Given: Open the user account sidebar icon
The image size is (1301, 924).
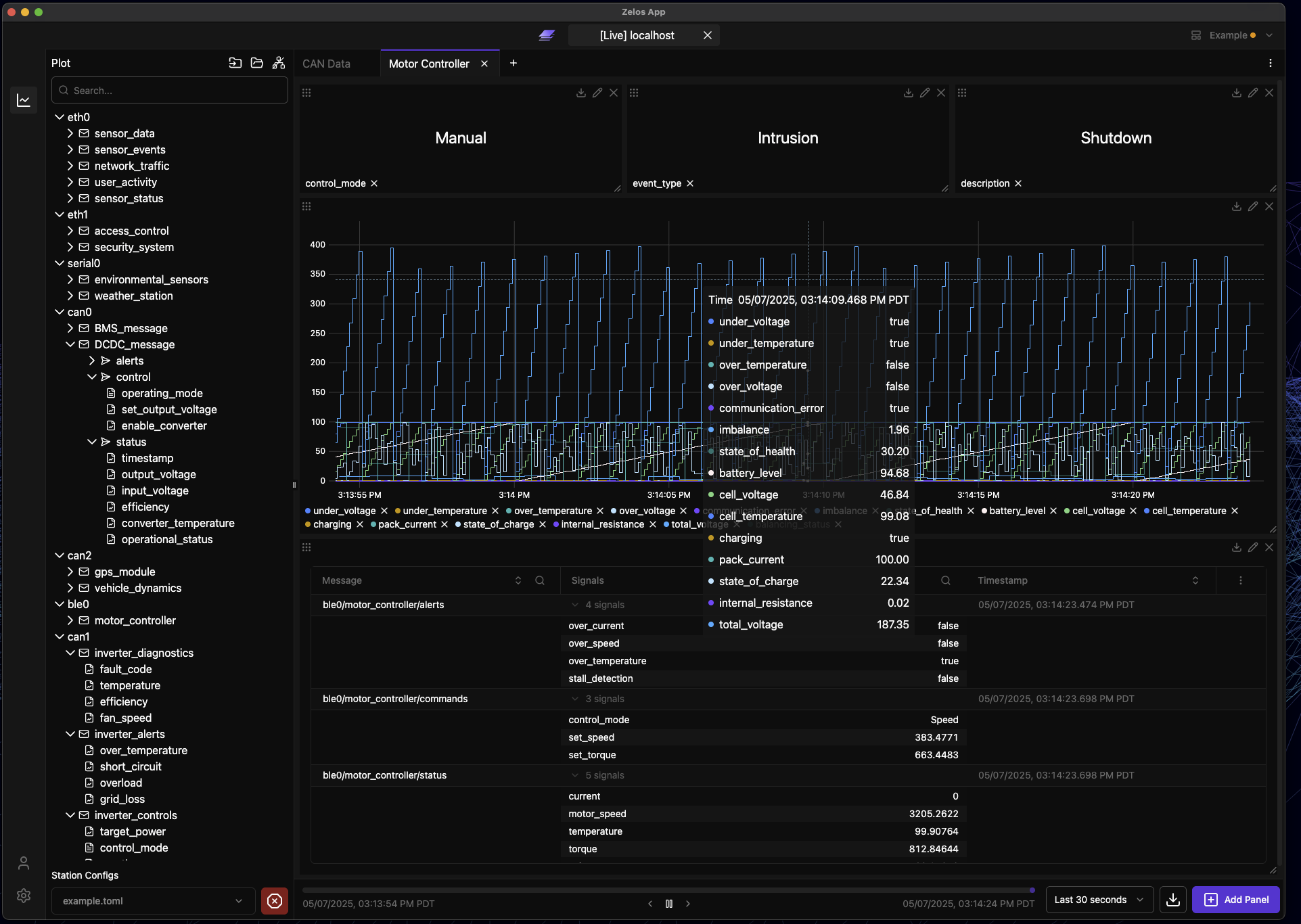Looking at the screenshot, I should (x=24, y=863).
